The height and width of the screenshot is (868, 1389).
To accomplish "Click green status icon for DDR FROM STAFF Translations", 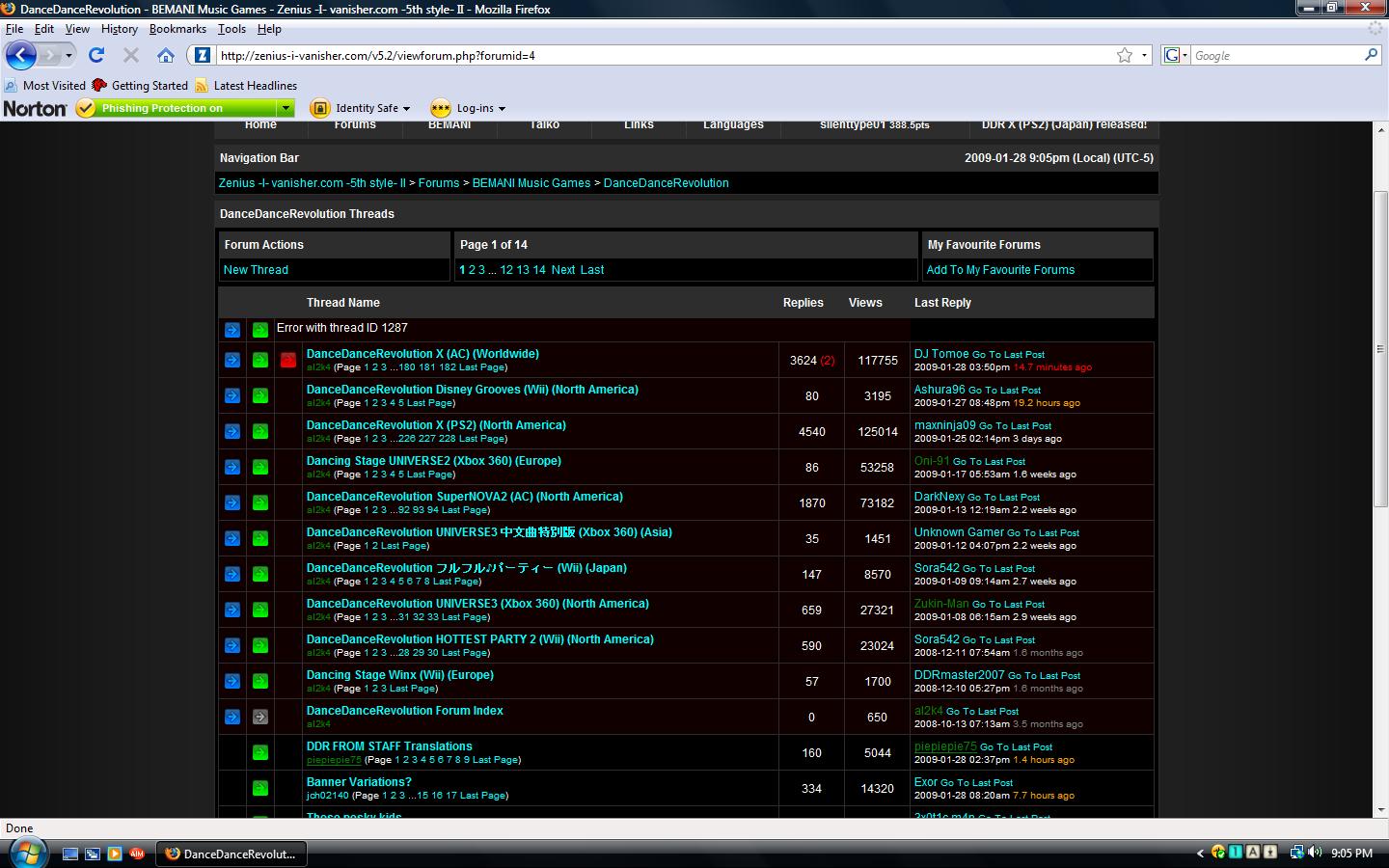I will tap(260, 752).
